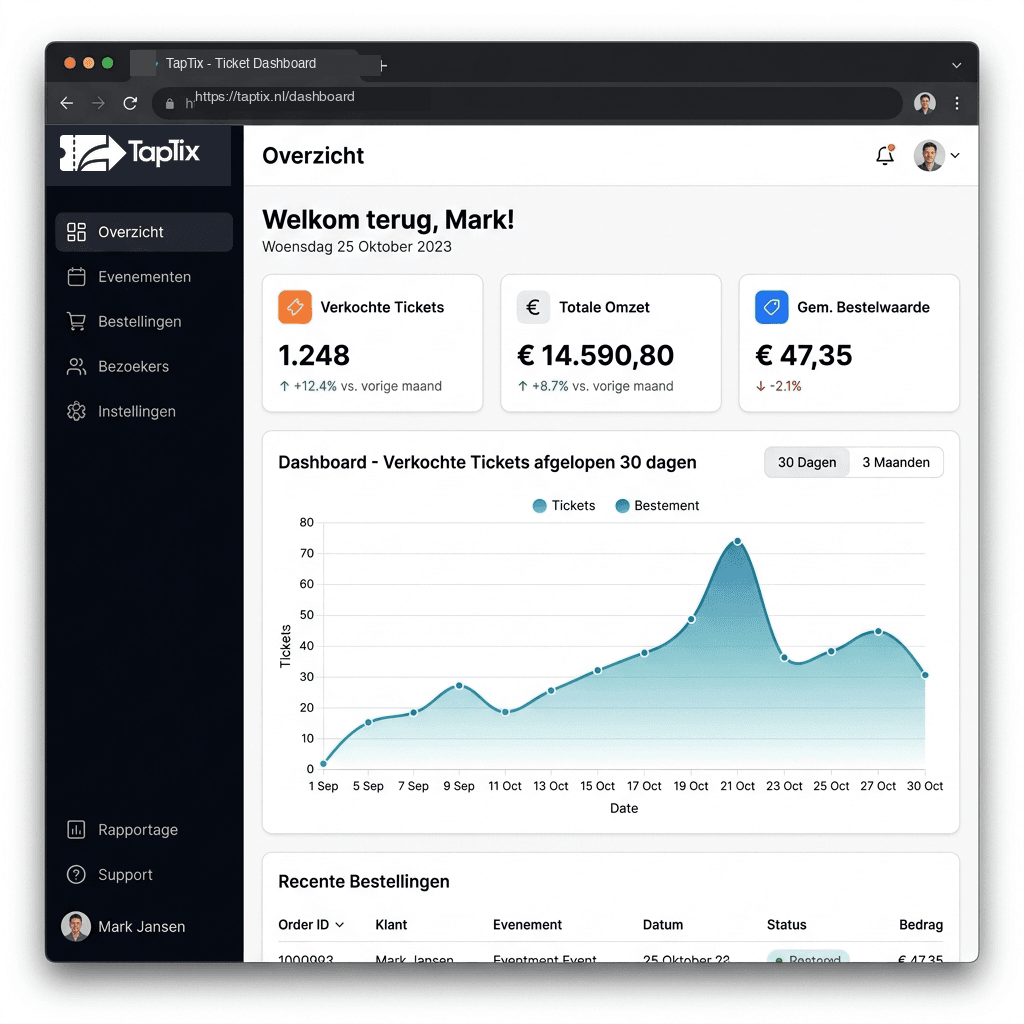1024x1024 pixels.
Task: Open the Evenementen sidebar item
Action: point(144,277)
